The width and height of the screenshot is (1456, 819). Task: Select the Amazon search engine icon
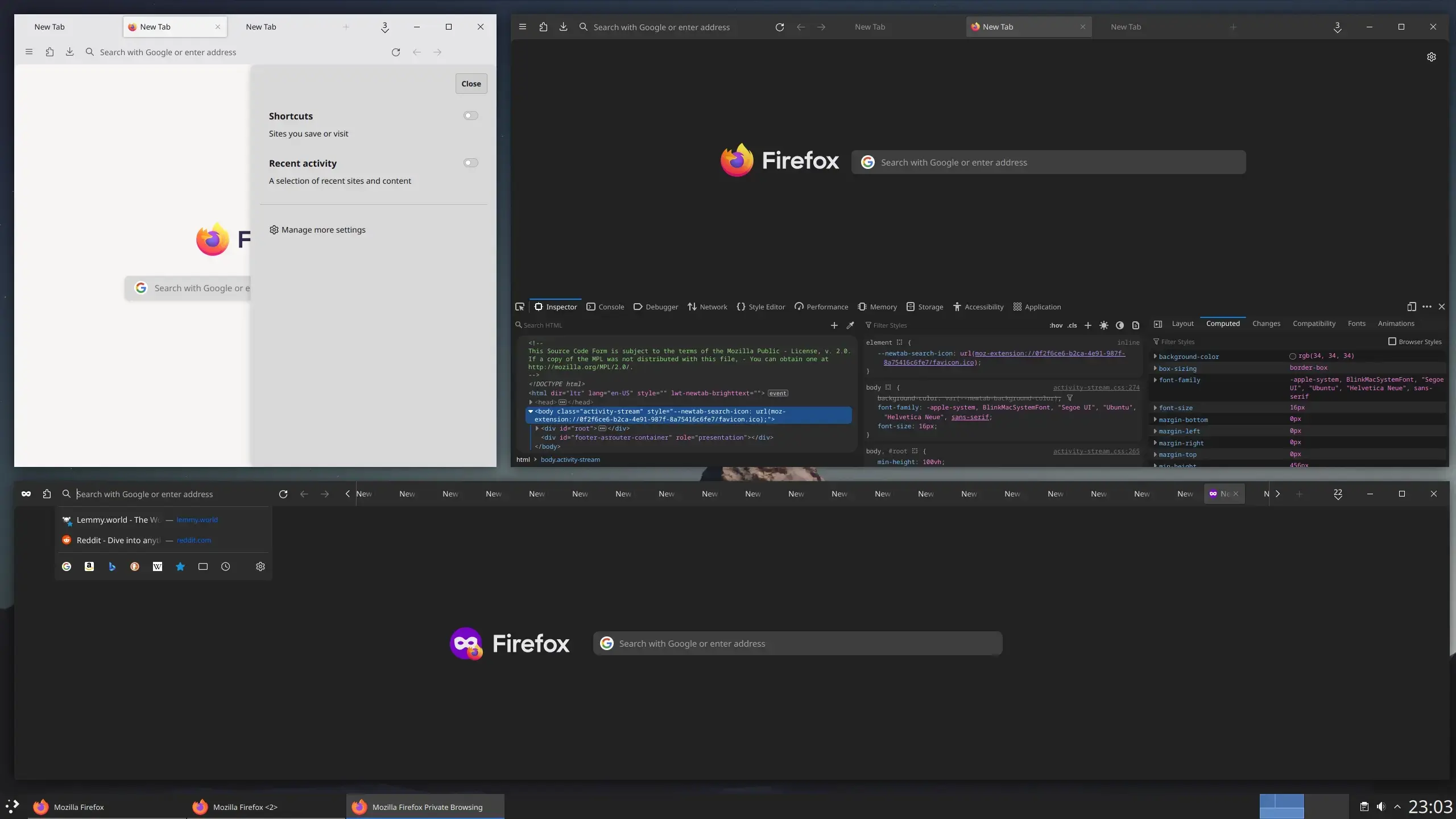tap(89, 566)
